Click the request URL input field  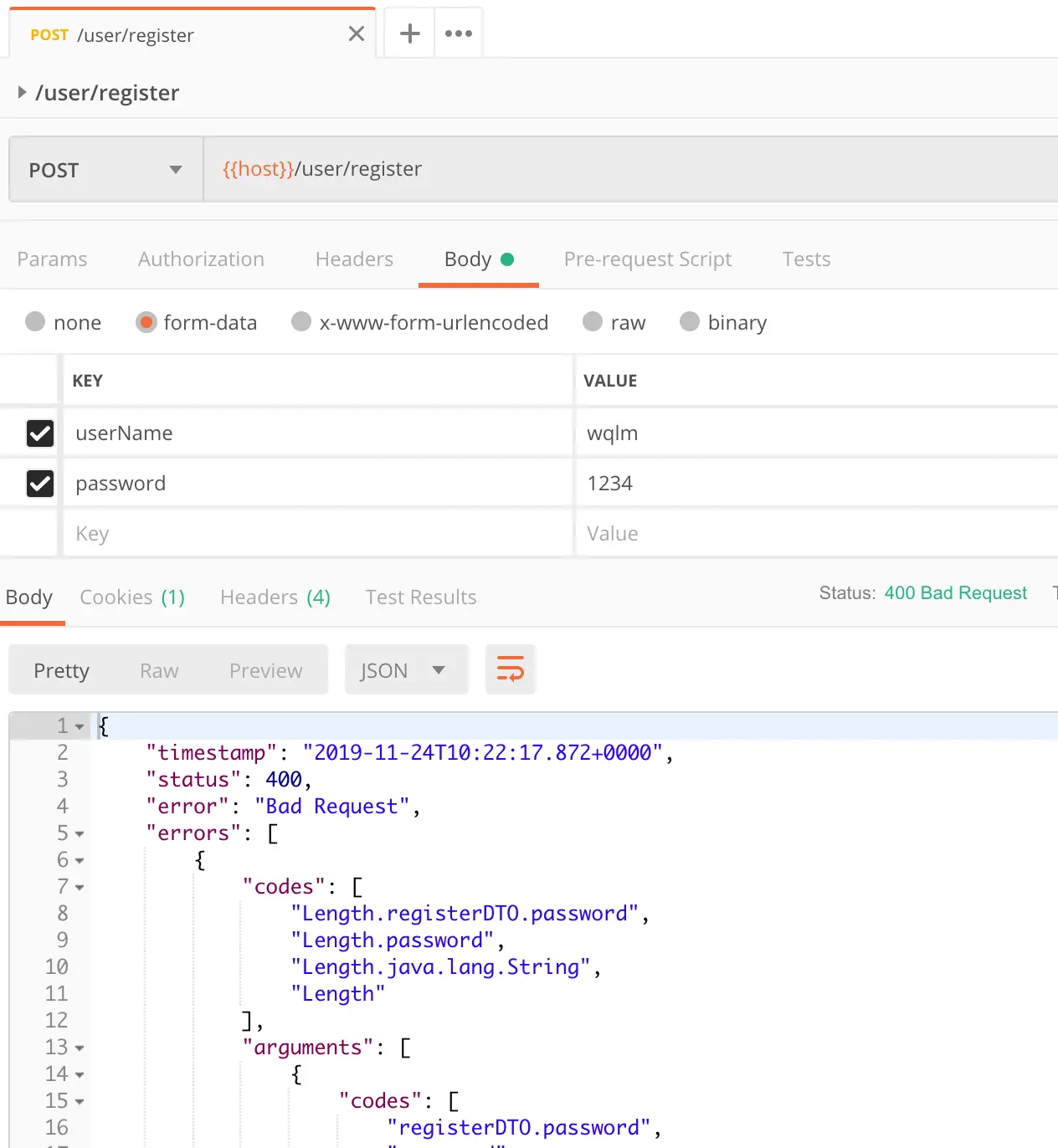click(628, 169)
